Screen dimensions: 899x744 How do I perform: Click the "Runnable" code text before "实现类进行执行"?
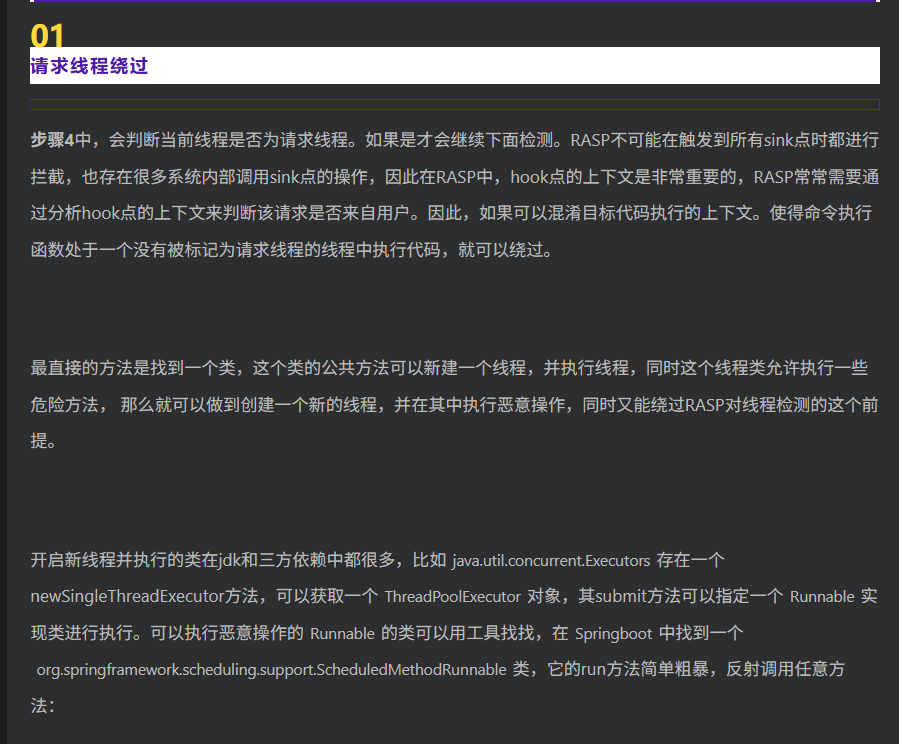(x=822, y=597)
